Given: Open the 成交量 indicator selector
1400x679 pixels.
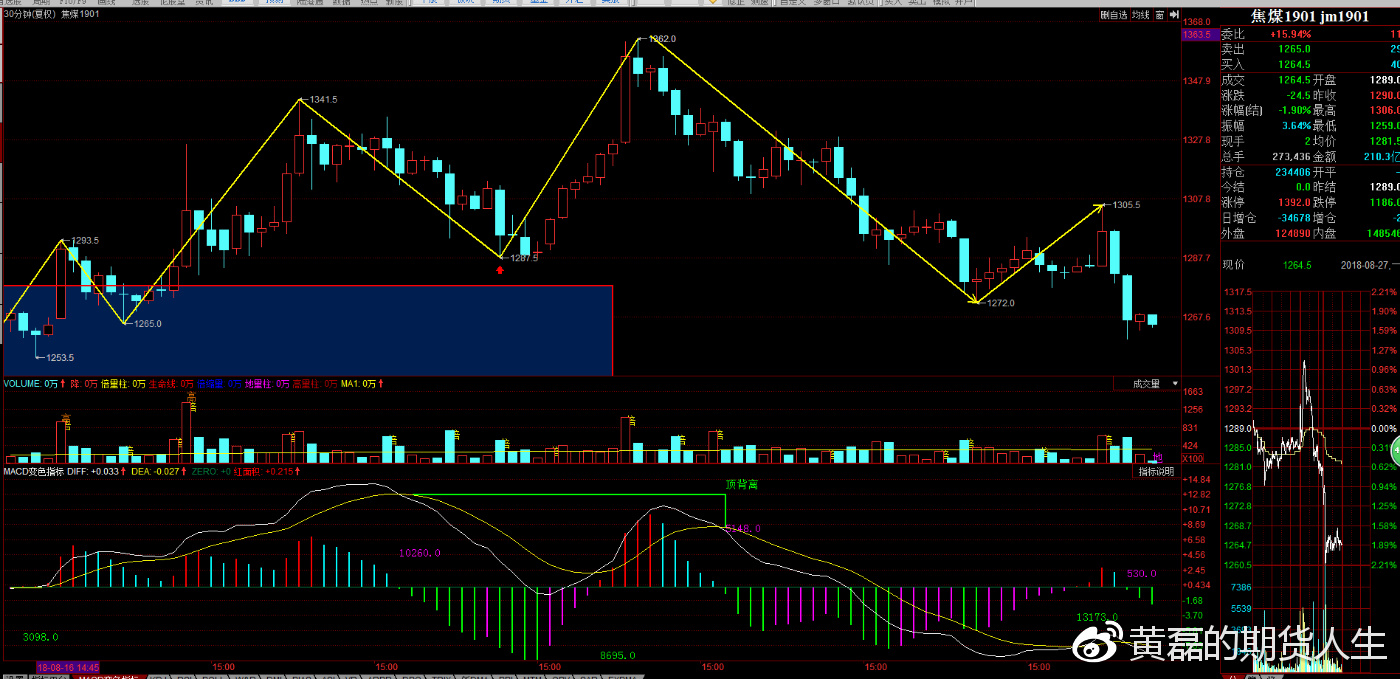Looking at the screenshot, I should coord(1146,384).
